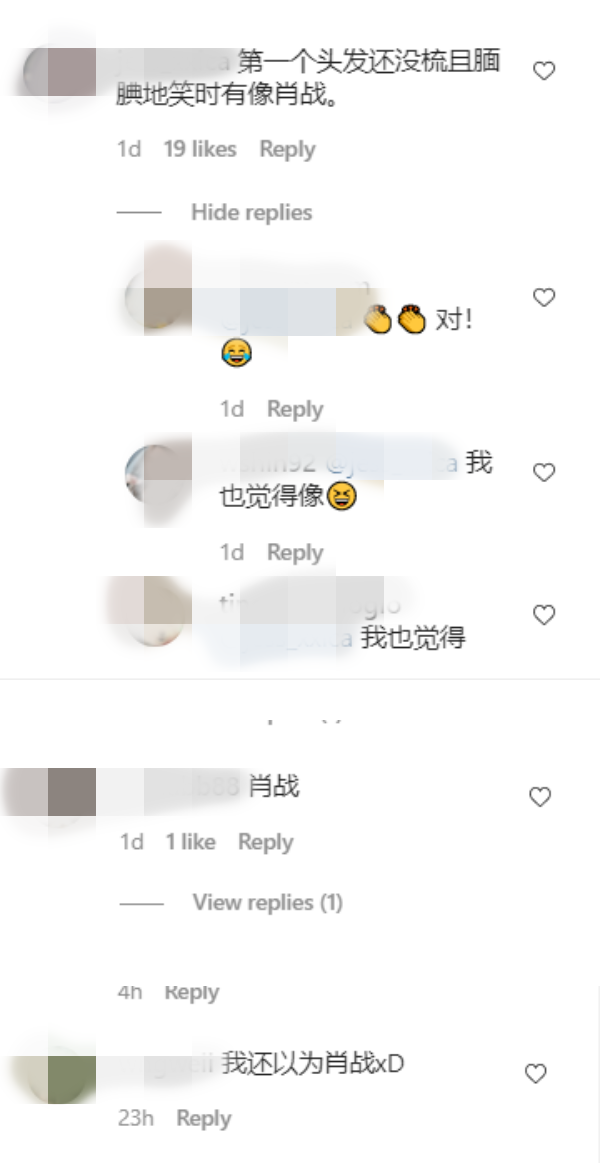Reply to the top comment with 19 likes
600x1163 pixels.
point(288,149)
